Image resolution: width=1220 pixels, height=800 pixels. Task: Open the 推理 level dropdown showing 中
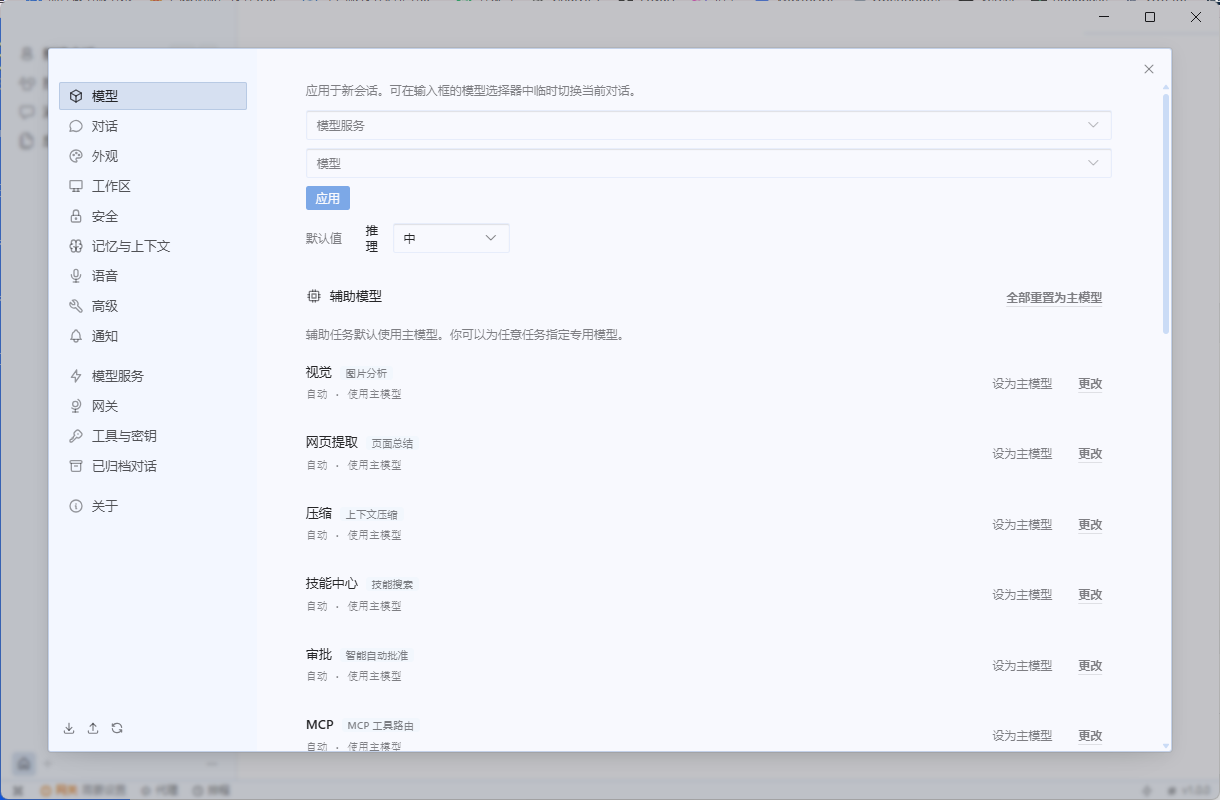click(451, 238)
